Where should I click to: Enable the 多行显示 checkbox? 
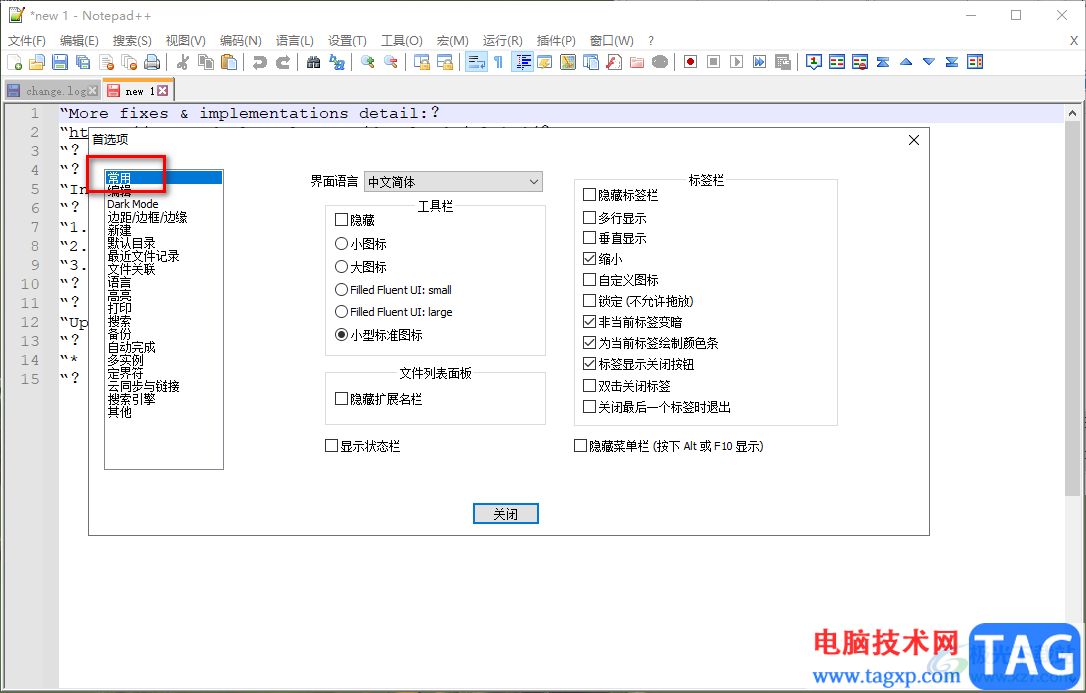tap(589, 218)
